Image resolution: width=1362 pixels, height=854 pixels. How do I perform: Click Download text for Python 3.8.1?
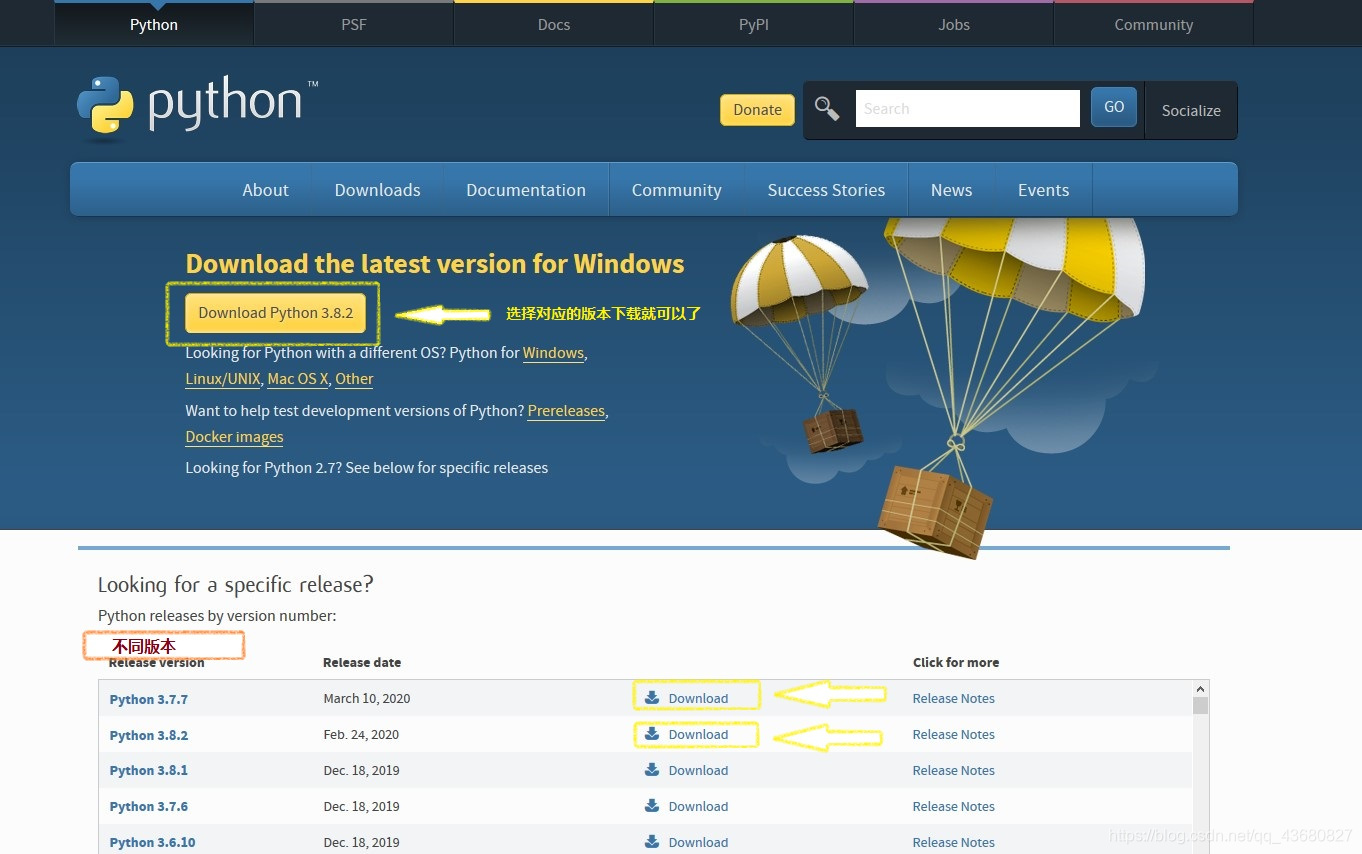698,771
